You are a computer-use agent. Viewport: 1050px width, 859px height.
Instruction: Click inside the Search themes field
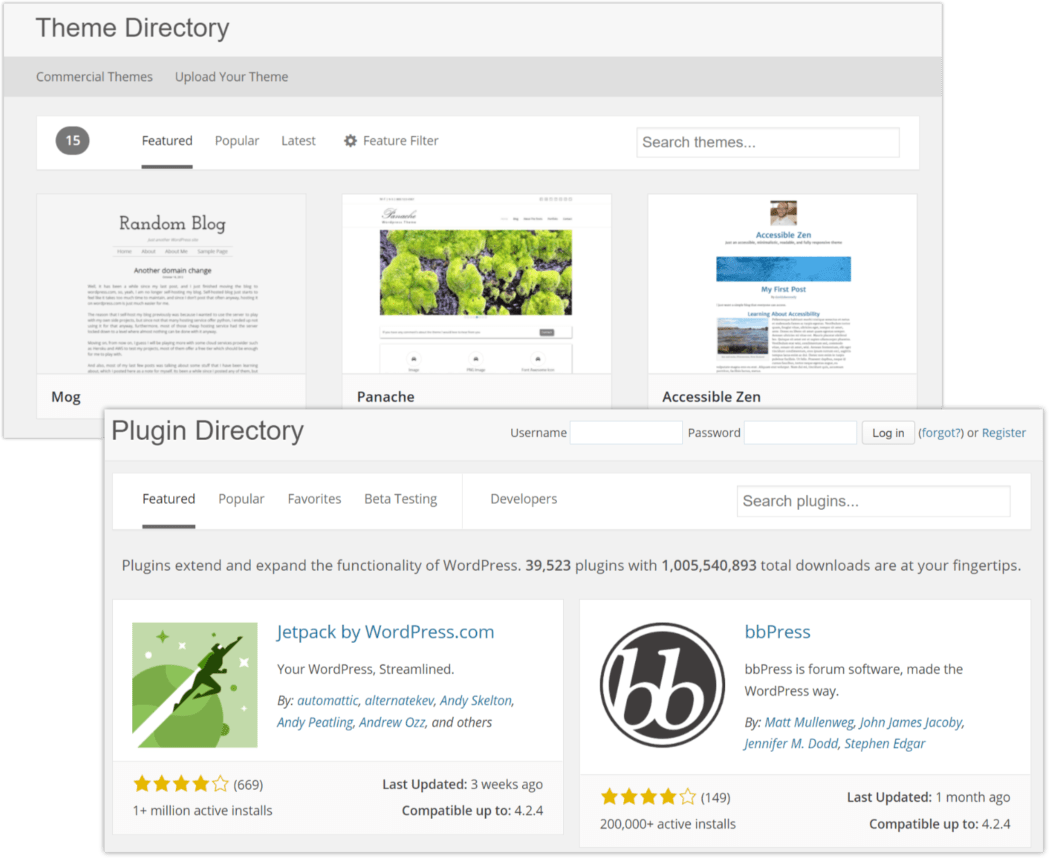pos(767,142)
